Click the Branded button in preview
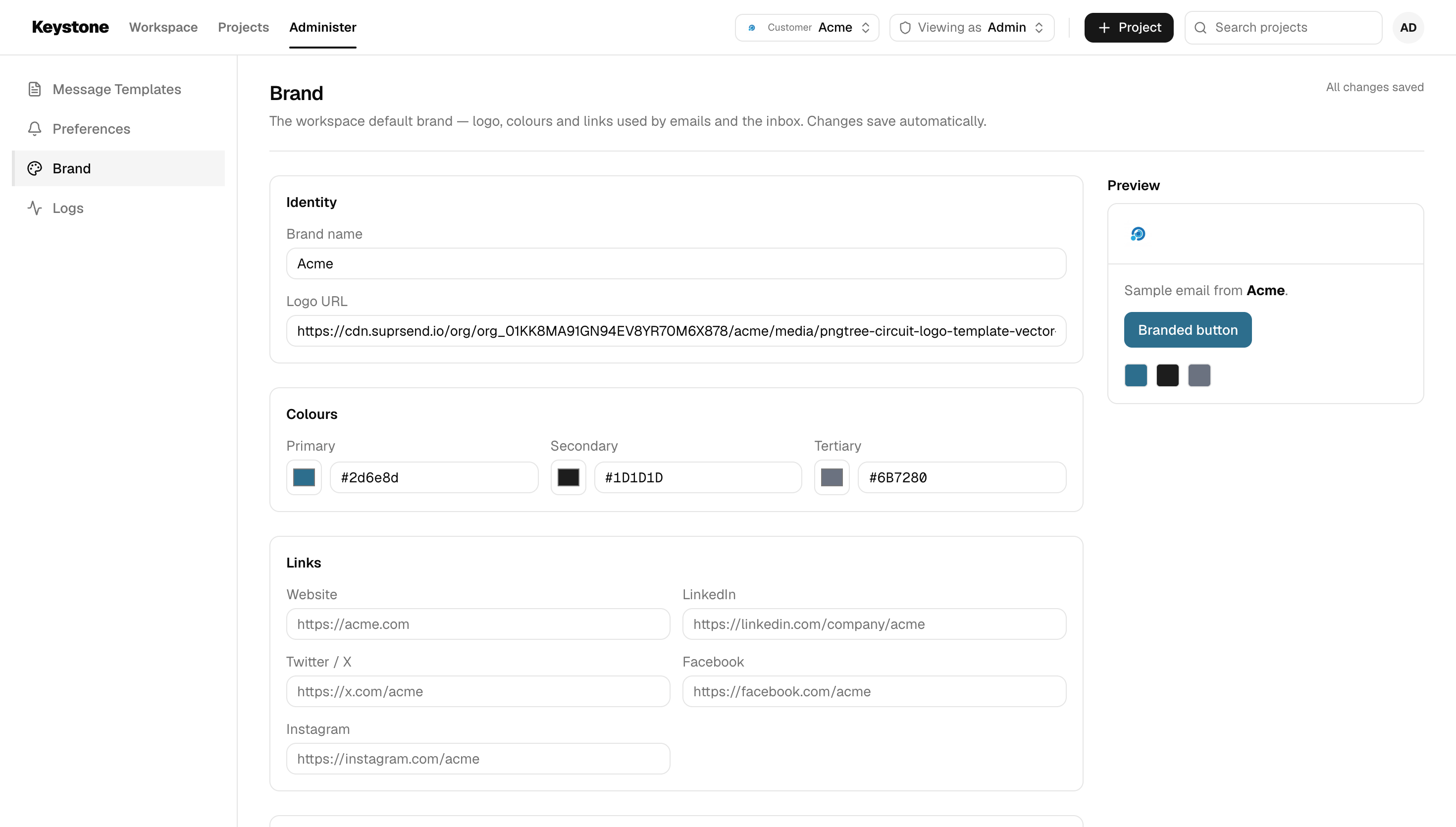Viewport: 1456px width, 827px height. [x=1188, y=329]
